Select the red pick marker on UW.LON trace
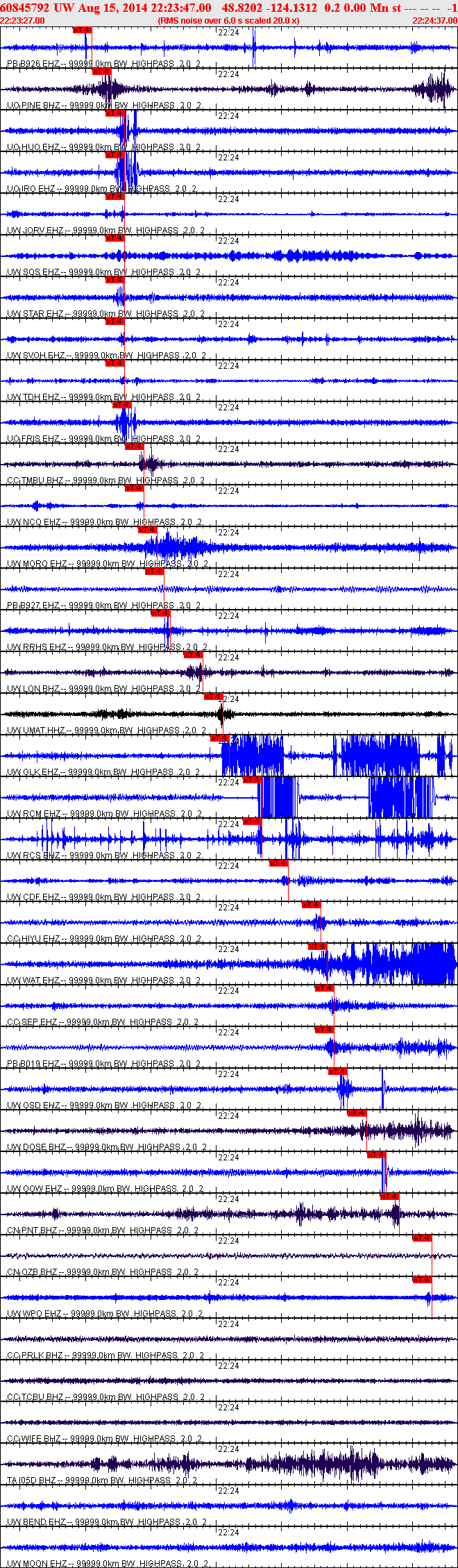Screen dimensions: 458x1568 click(x=193, y=655)
